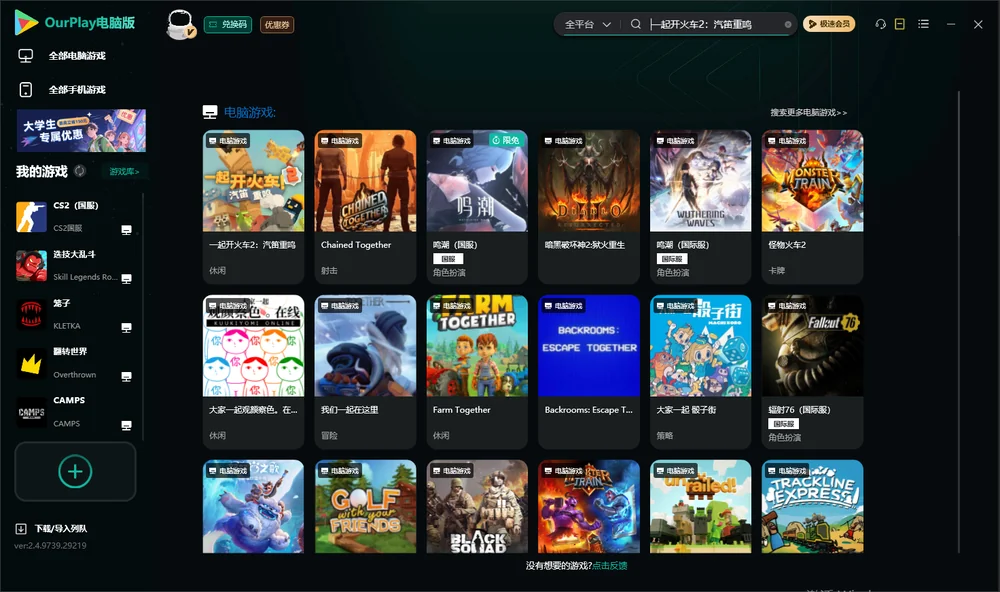
Task: Click the 极速会员 VIP button
Action: tap(828, 24)
